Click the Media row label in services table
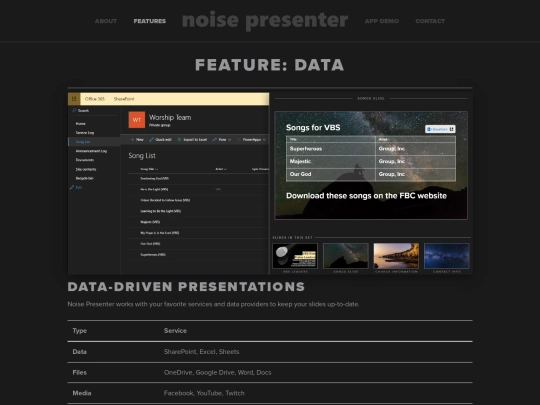The width and height of the screenshot is (540, 405). (x=82, y=393)
